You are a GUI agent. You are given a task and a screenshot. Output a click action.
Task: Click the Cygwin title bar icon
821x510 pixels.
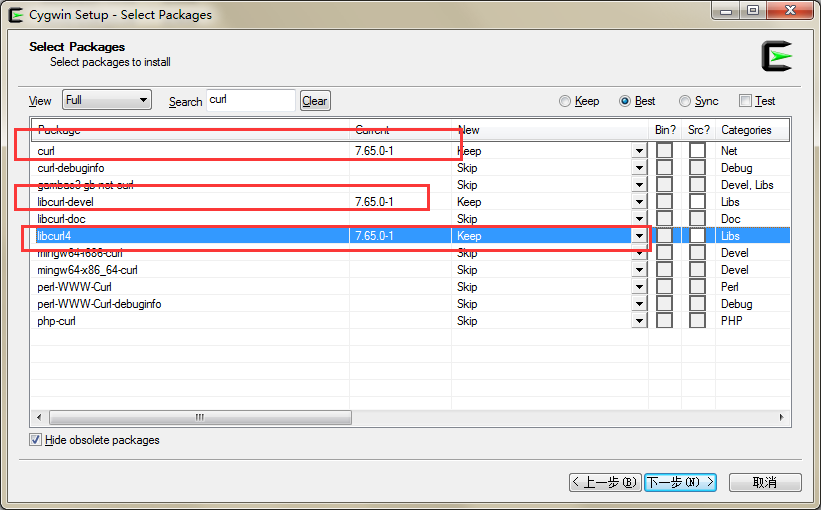(x=16, y=15)
